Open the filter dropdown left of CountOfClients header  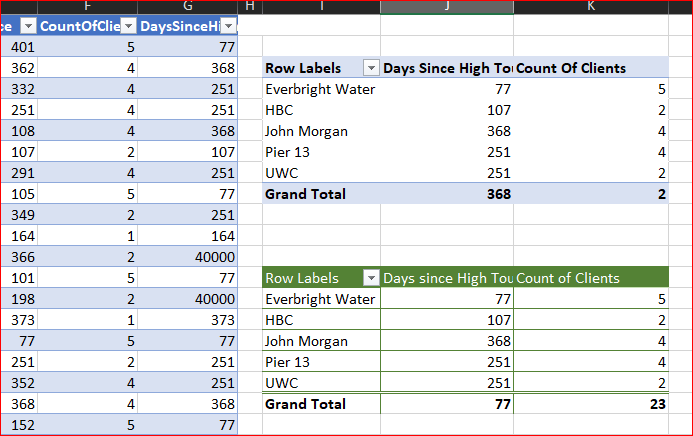28,27
